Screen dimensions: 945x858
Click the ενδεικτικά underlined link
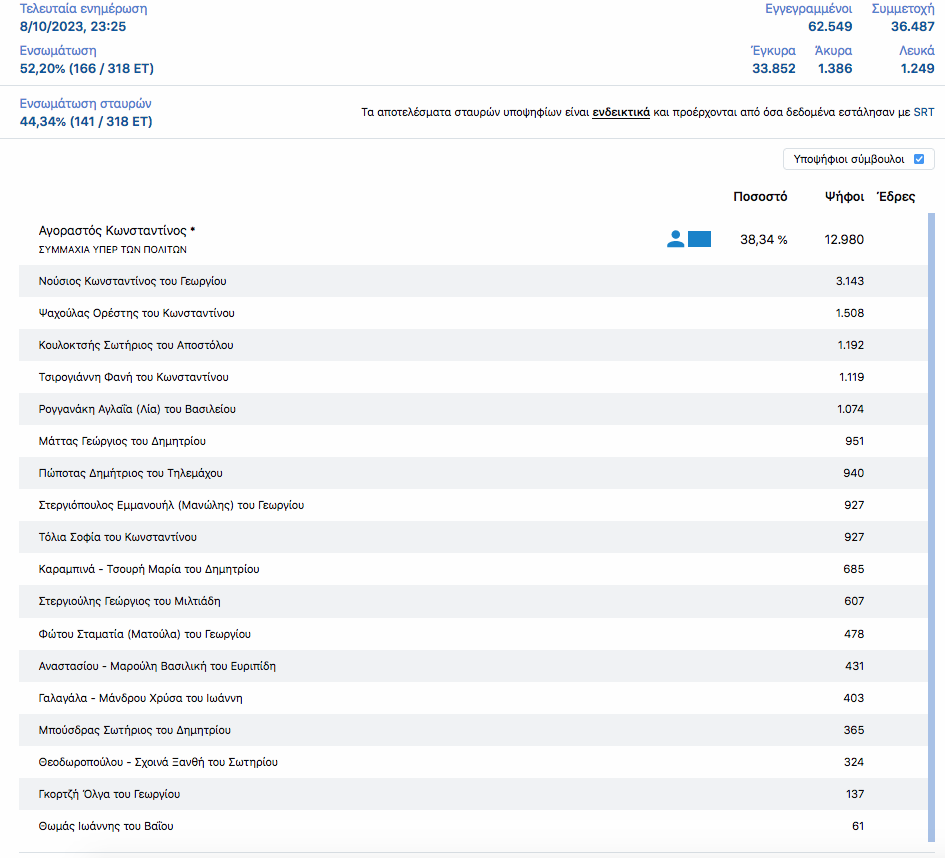point(620,113)
